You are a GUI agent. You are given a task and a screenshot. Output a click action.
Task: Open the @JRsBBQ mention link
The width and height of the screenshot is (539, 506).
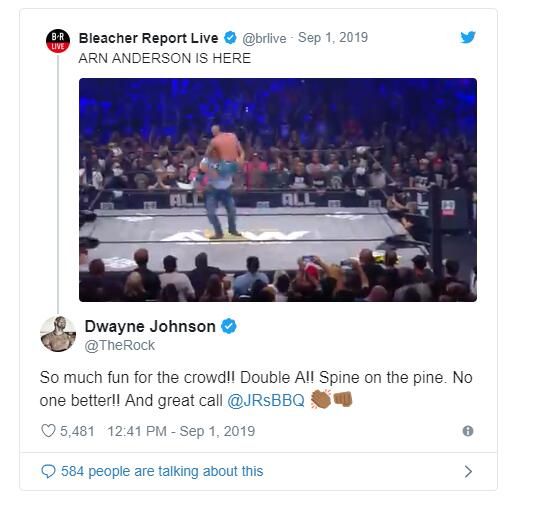(266, 400)
